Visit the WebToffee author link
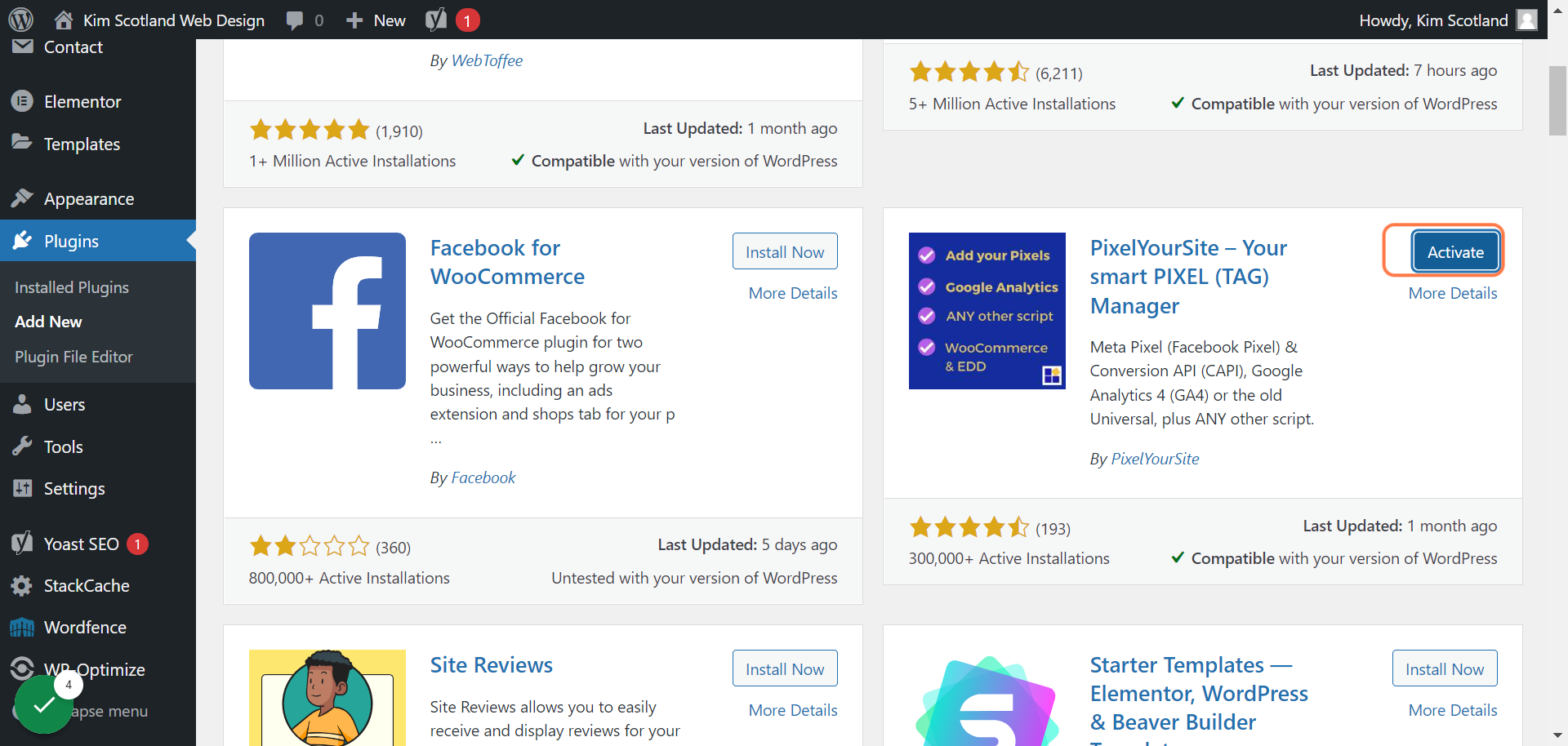 [x=487, y=60]
